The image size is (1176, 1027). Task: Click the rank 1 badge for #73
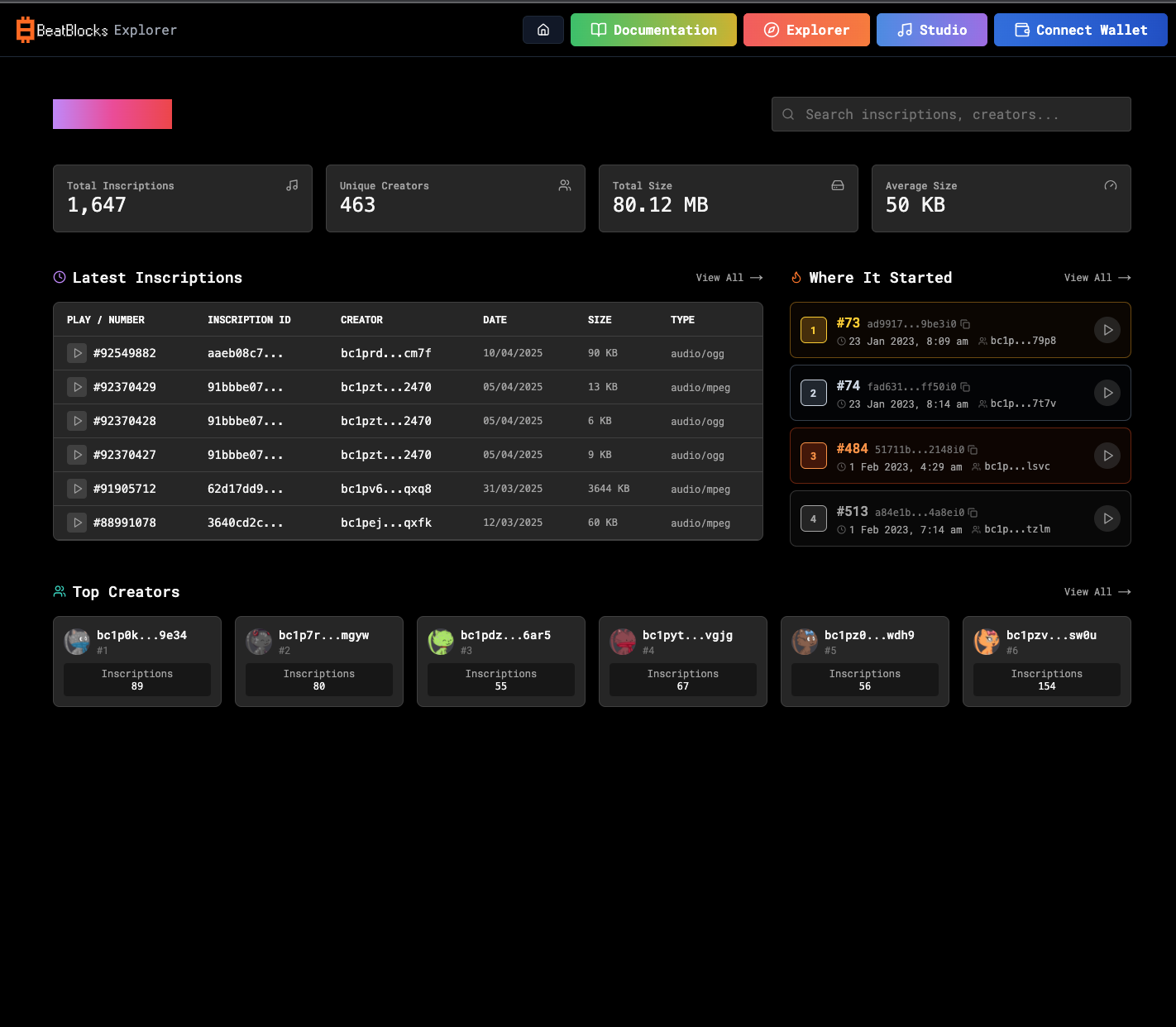pos(814,330)
